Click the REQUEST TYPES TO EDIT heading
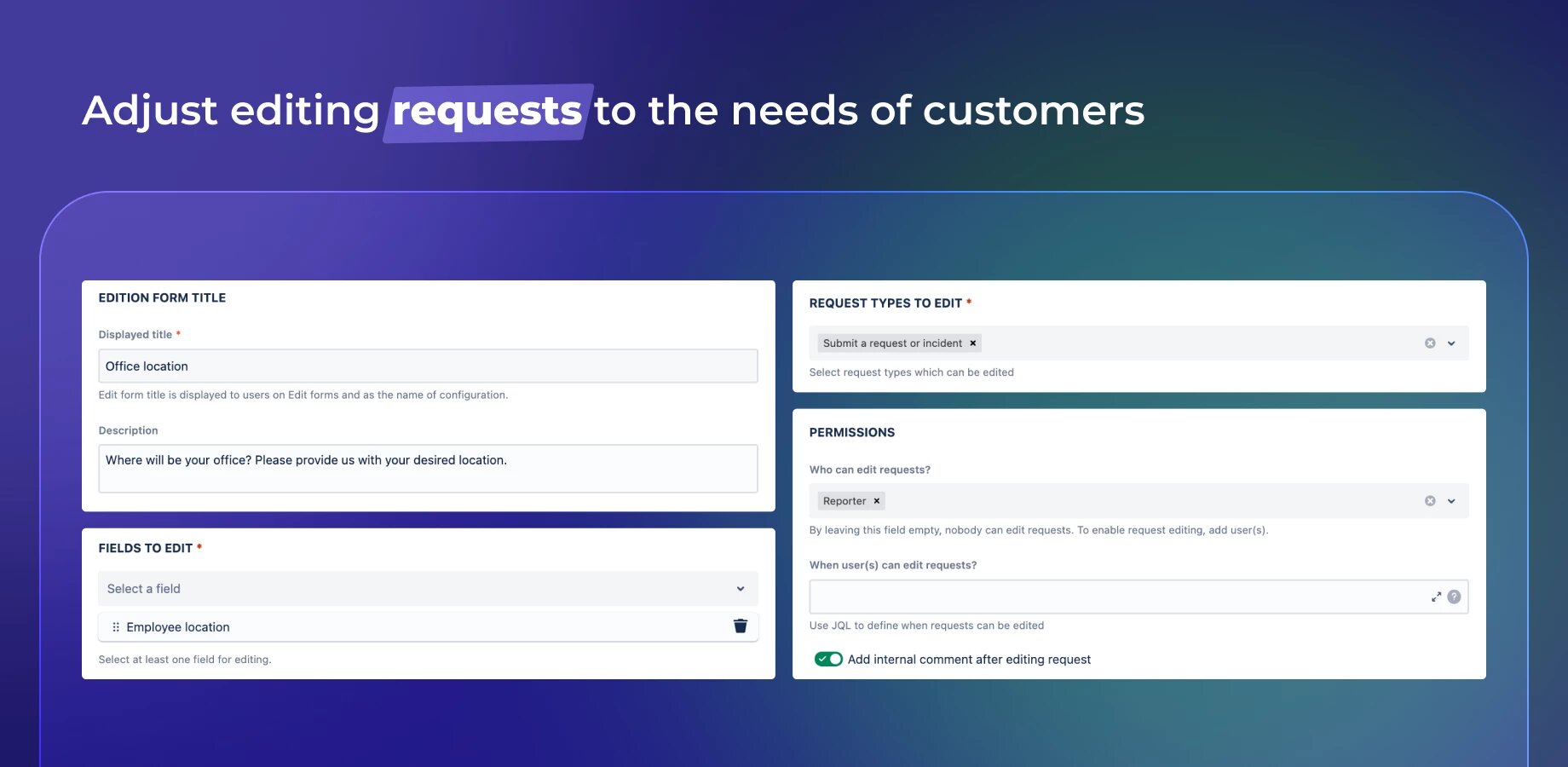 pyautogui.click(x=885, y=303)
